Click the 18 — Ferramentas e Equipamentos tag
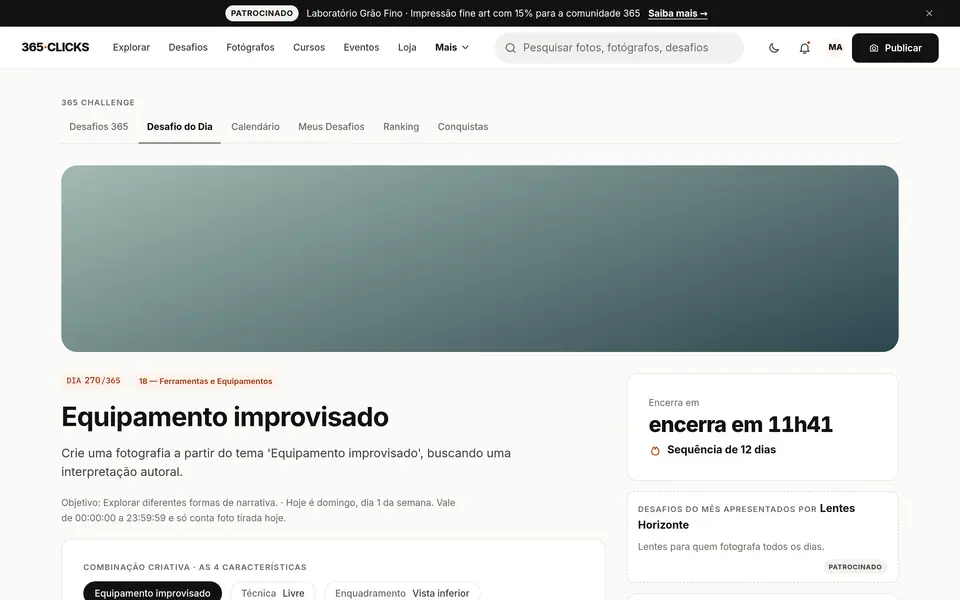Viewport: 960px width, 600px height. click(206, 381)
